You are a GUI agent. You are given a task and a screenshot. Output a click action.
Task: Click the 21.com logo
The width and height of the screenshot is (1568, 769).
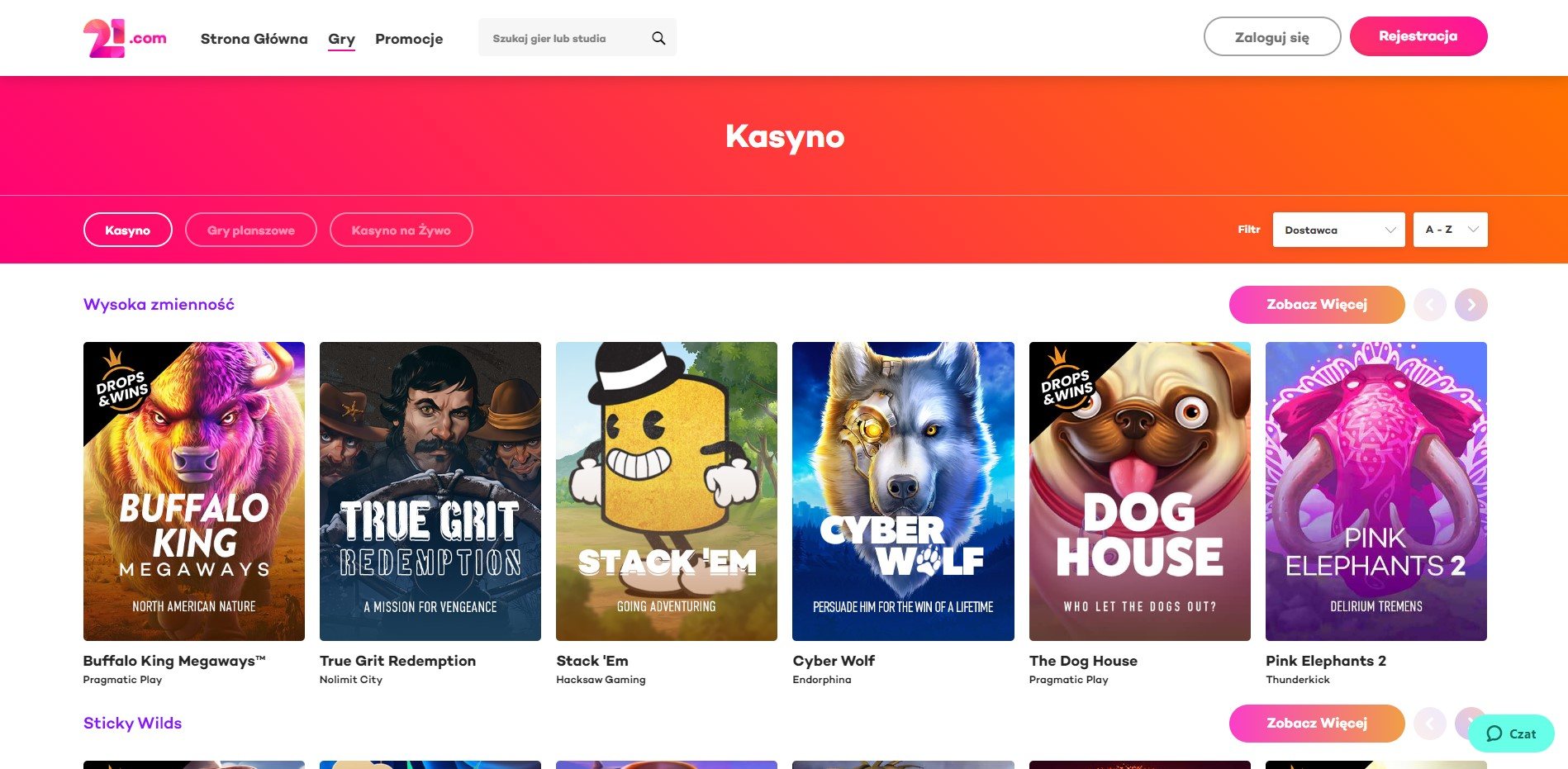tap(125, 38)
